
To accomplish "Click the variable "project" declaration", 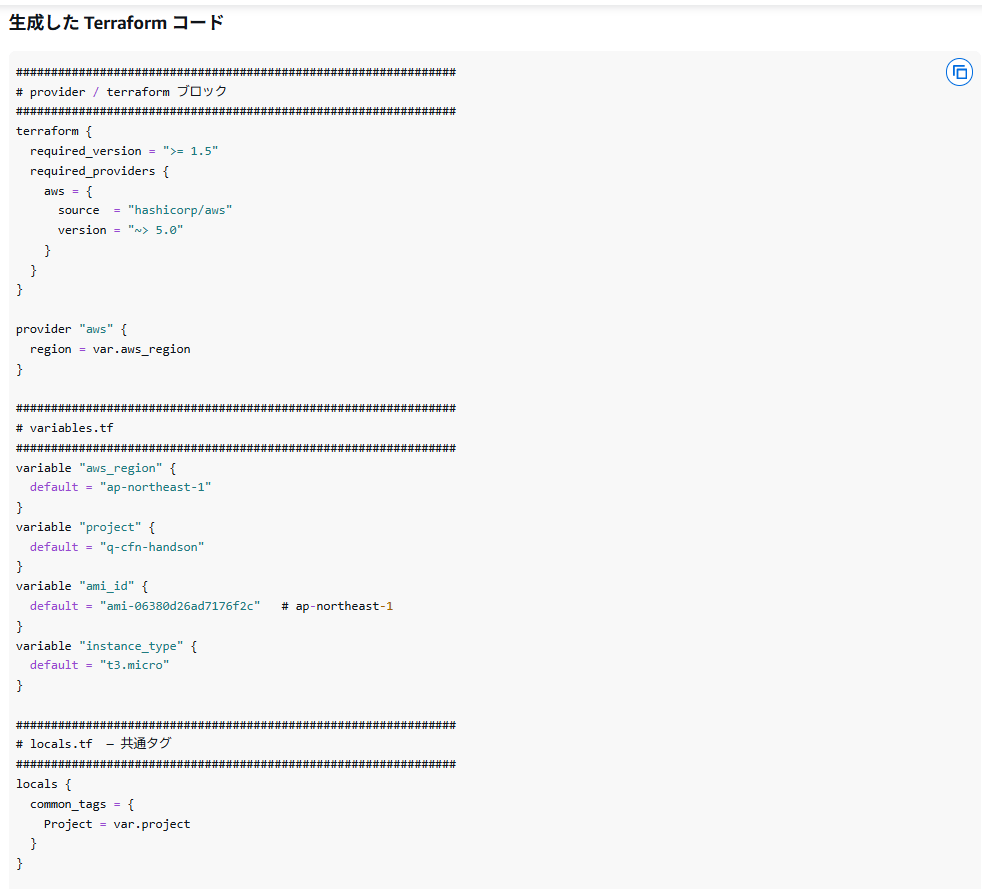I will click(x=85, y=527).
